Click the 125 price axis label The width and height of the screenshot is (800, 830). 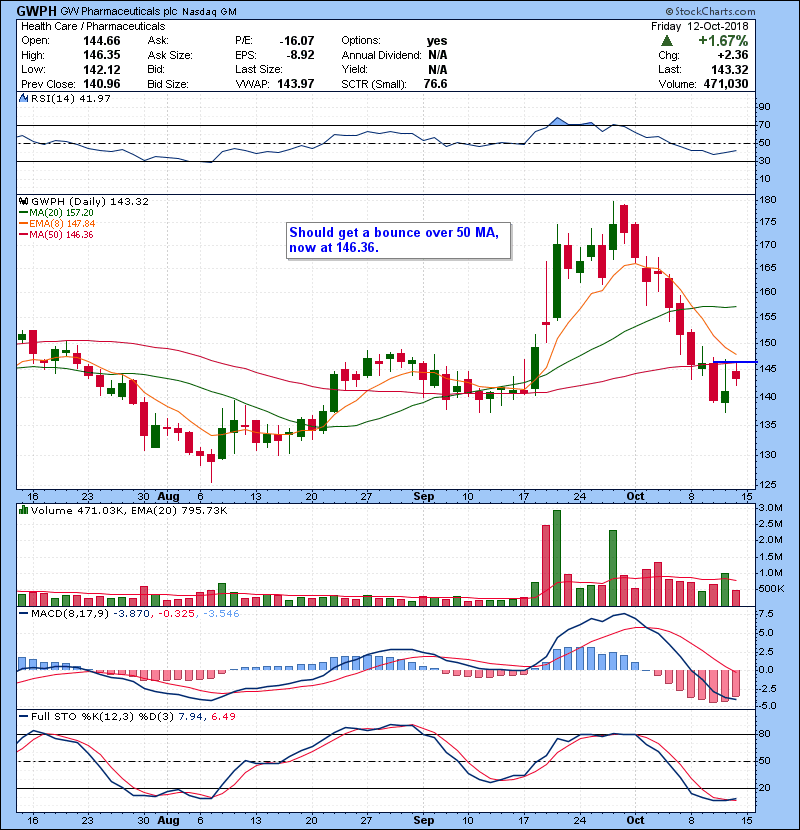[768, 484]
